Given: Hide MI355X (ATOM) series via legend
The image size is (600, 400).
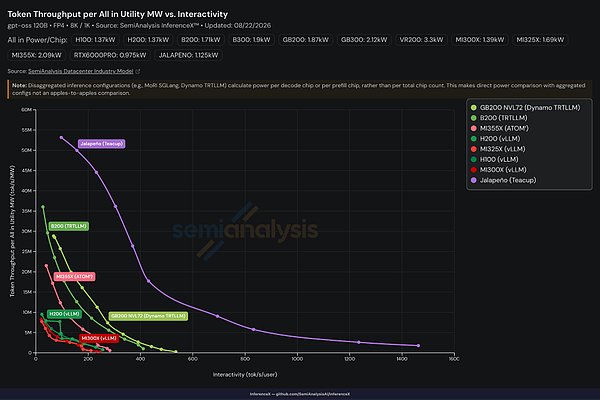Looking at the screenshot, I should (499, 128).
